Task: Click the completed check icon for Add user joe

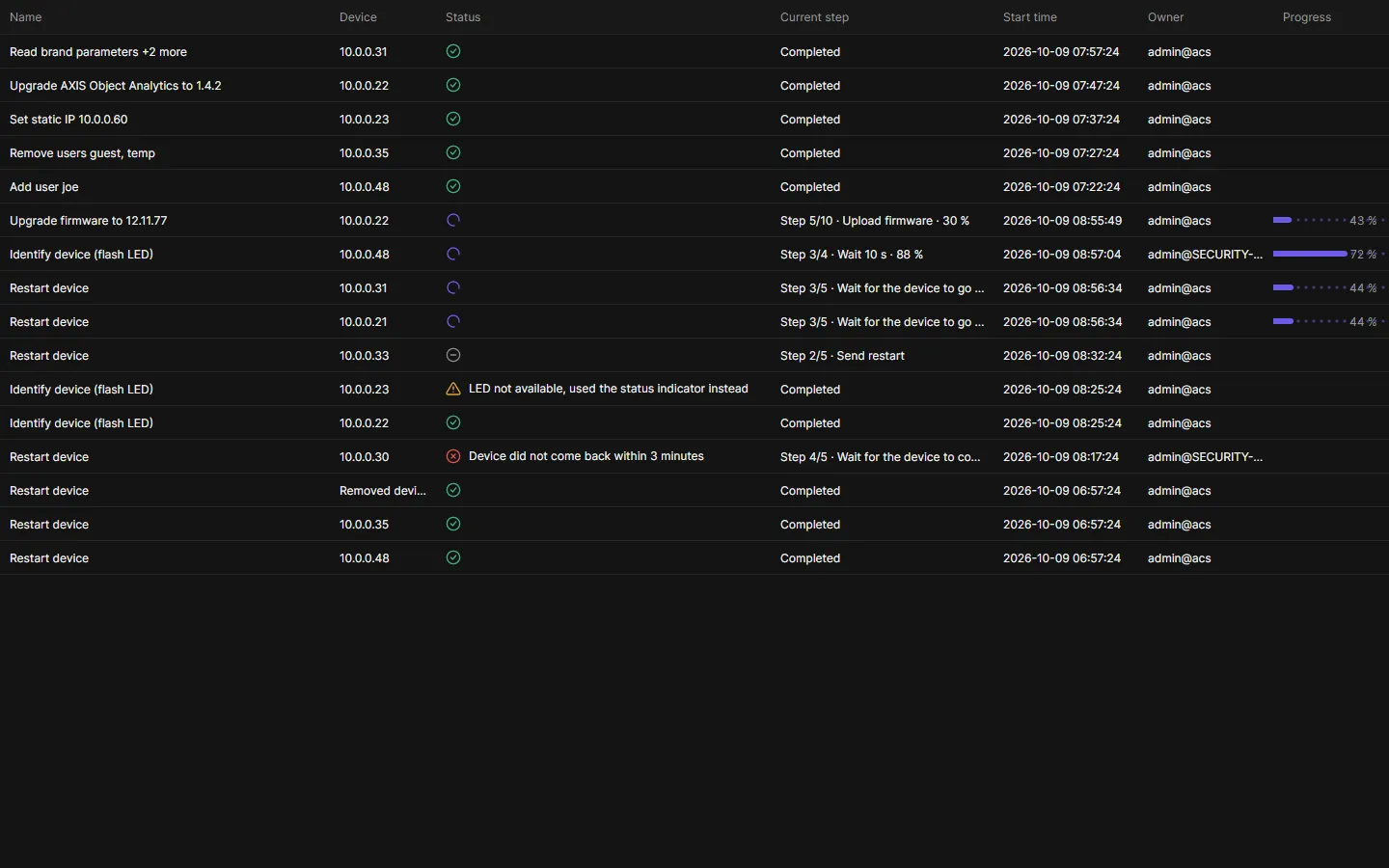Action: (453, 186)
